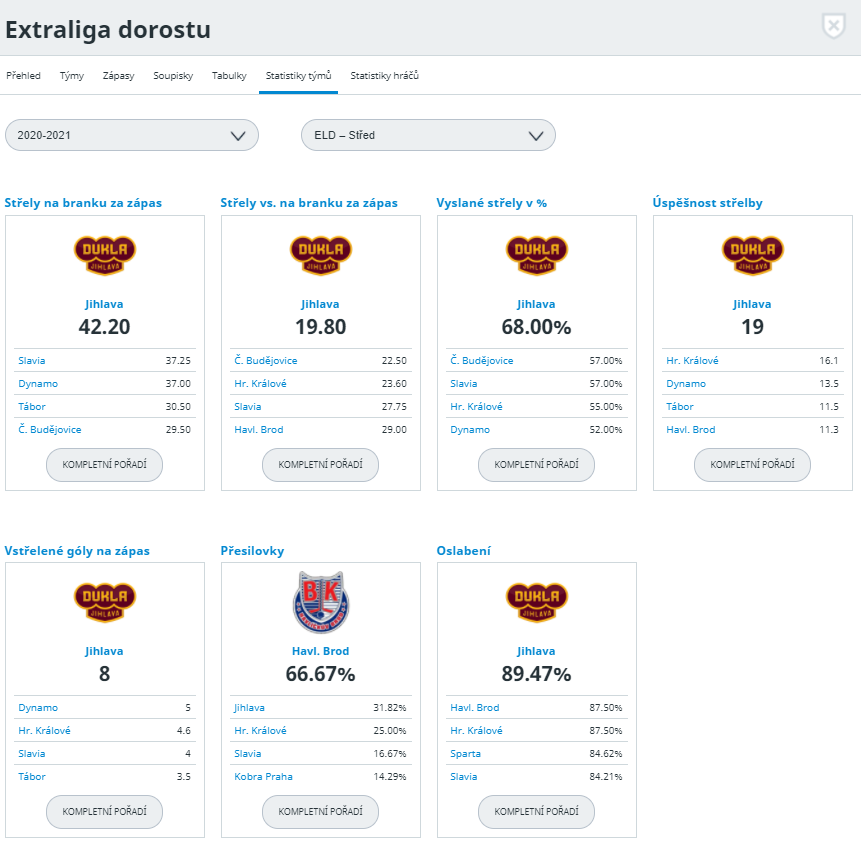Click Dukla logo in Vstřelené góly card
Image resolution: width=861 pixels, height=851 pixels.
105,603
